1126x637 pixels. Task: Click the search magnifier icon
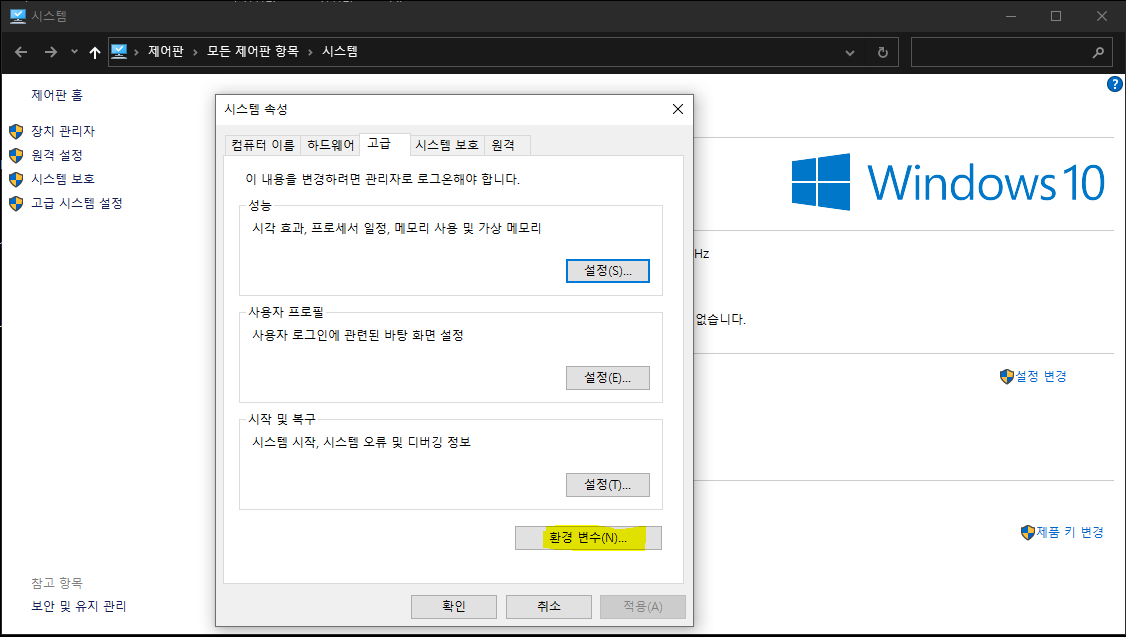[x=1098, y=52]
